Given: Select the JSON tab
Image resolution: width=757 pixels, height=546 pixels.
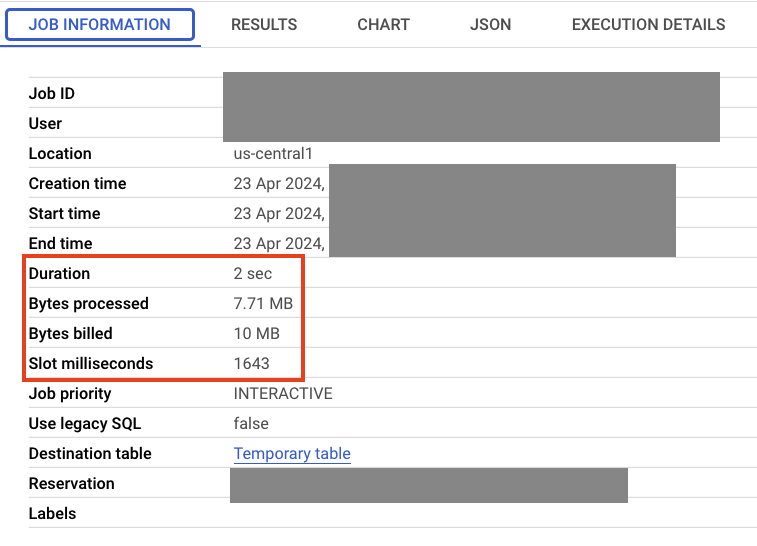Looking at the screenshot, I should 490,25.
